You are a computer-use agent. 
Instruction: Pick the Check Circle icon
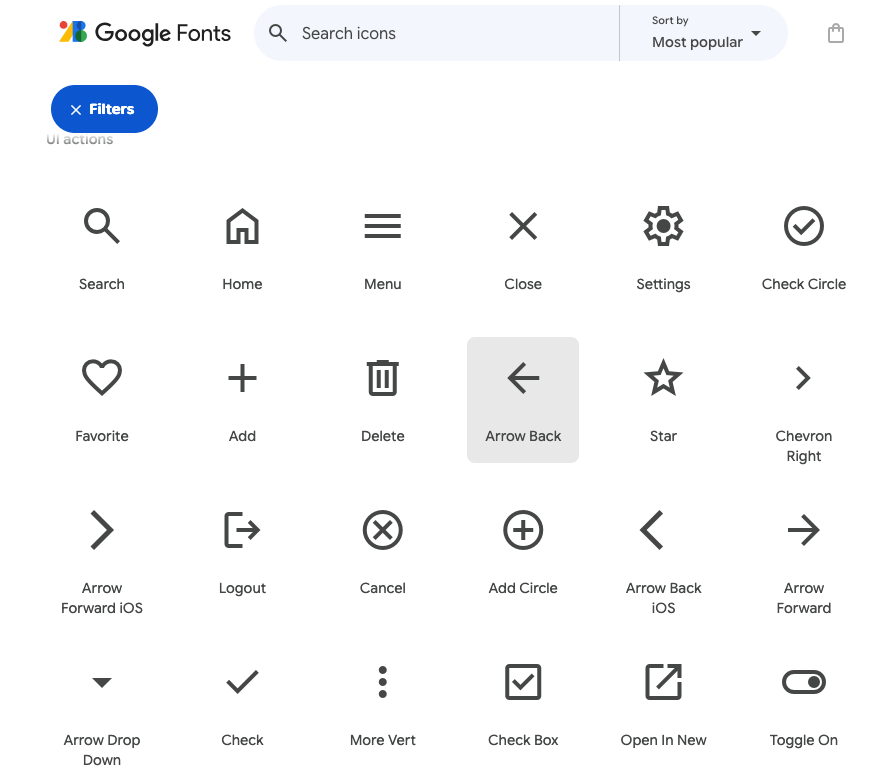click(803, 227)
